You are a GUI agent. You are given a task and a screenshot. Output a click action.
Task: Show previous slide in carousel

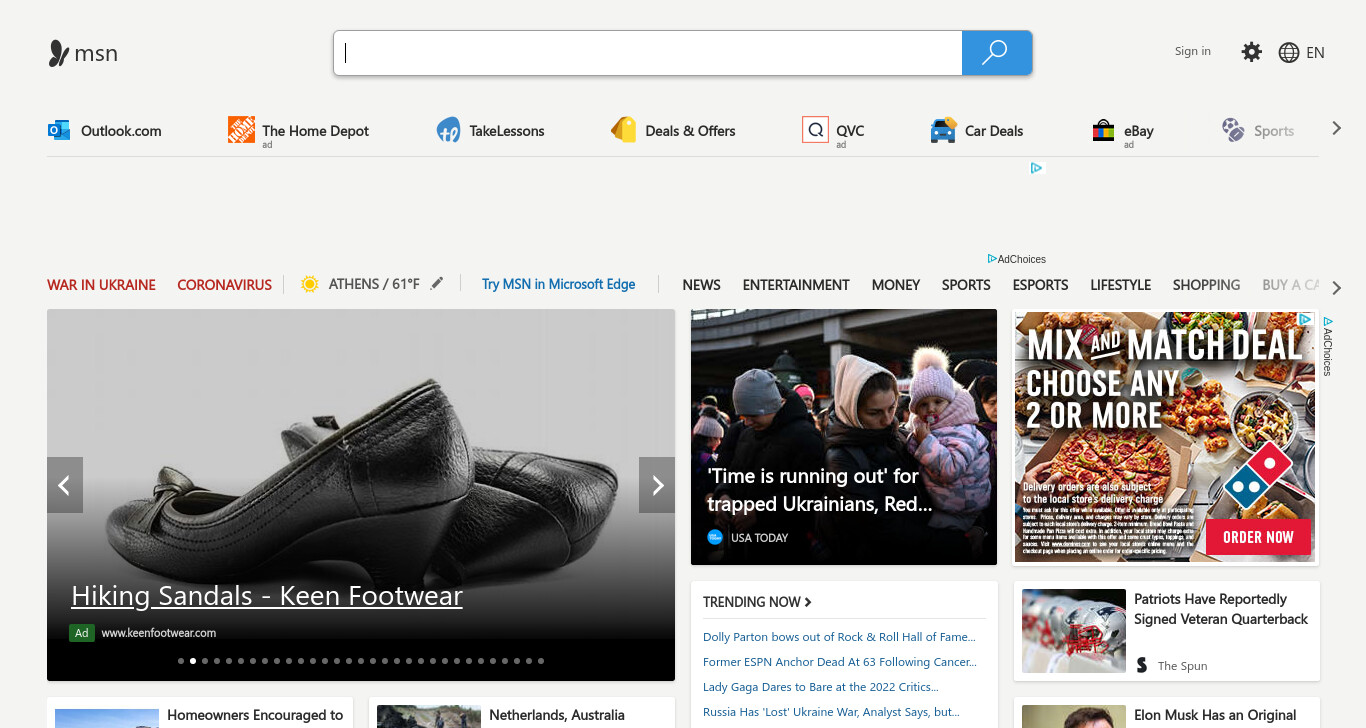pos(65,485)
